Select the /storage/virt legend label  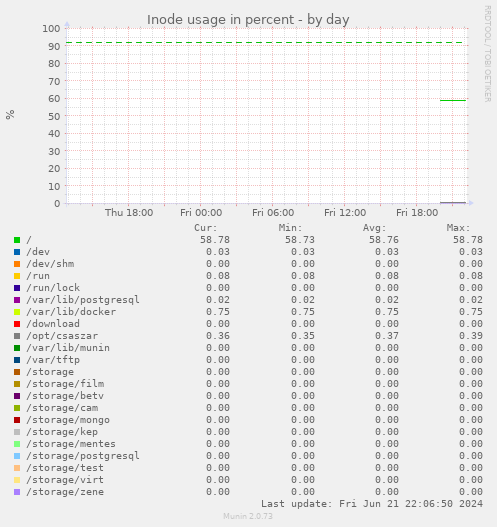point(65,480)
